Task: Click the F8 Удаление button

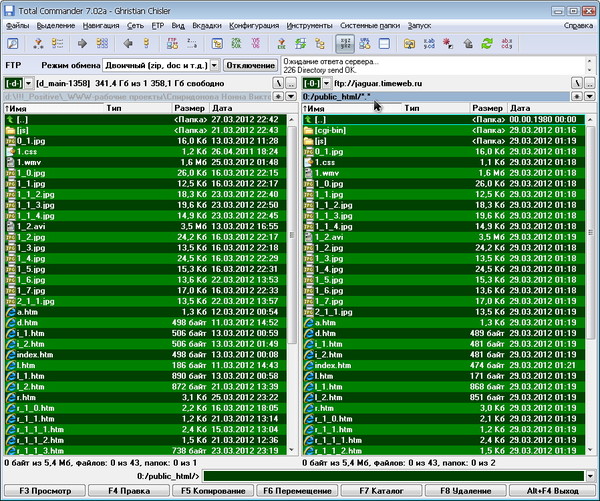Action: [x=466, y=491]
